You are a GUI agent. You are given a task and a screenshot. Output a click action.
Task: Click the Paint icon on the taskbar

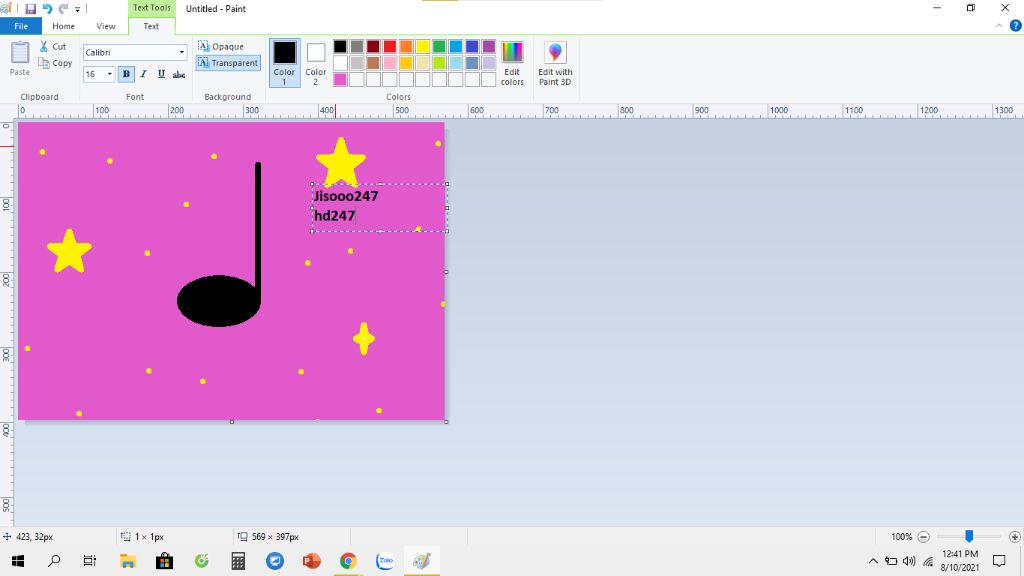coord(422,561)
